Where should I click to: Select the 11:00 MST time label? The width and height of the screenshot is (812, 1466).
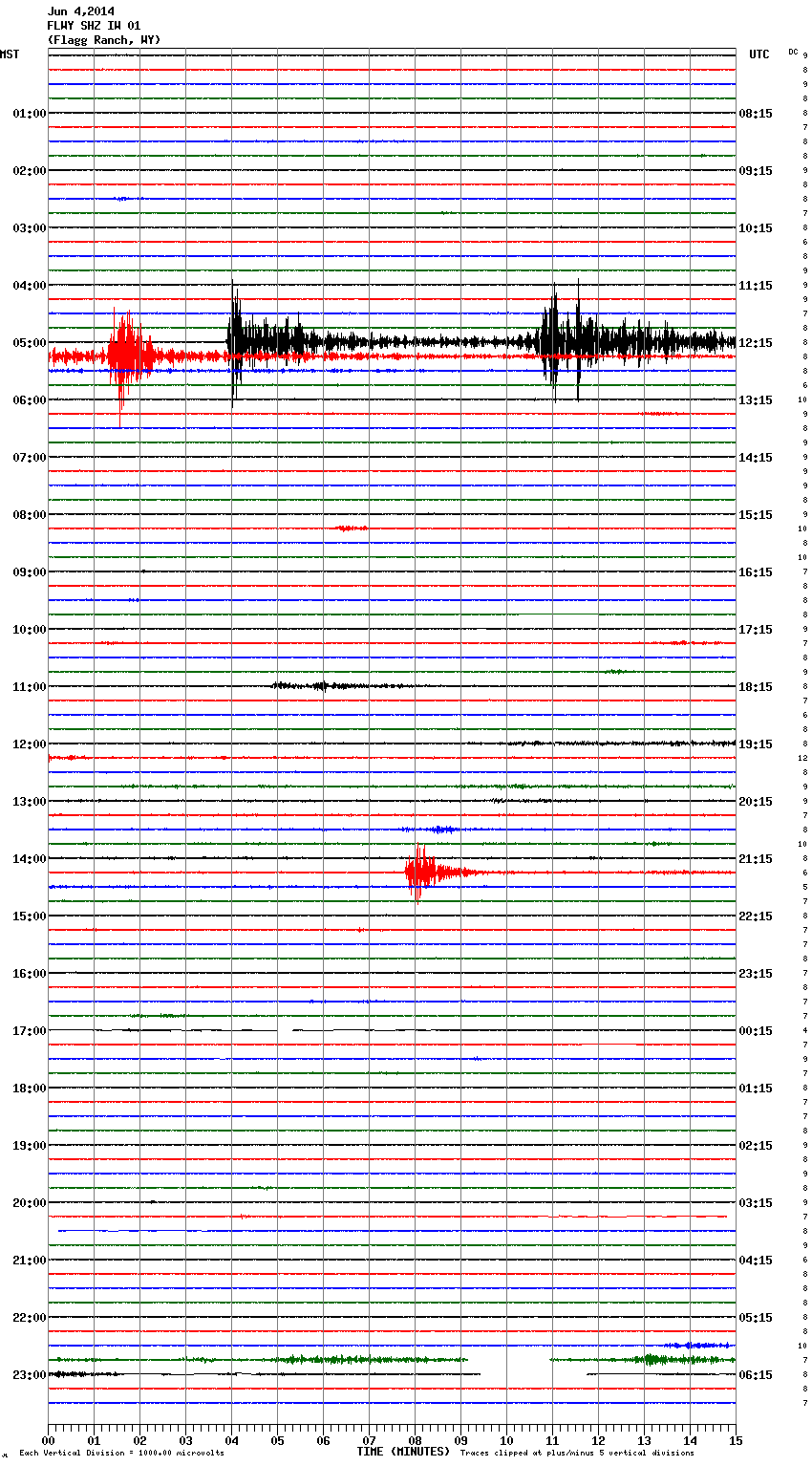(x=30, y=687)
